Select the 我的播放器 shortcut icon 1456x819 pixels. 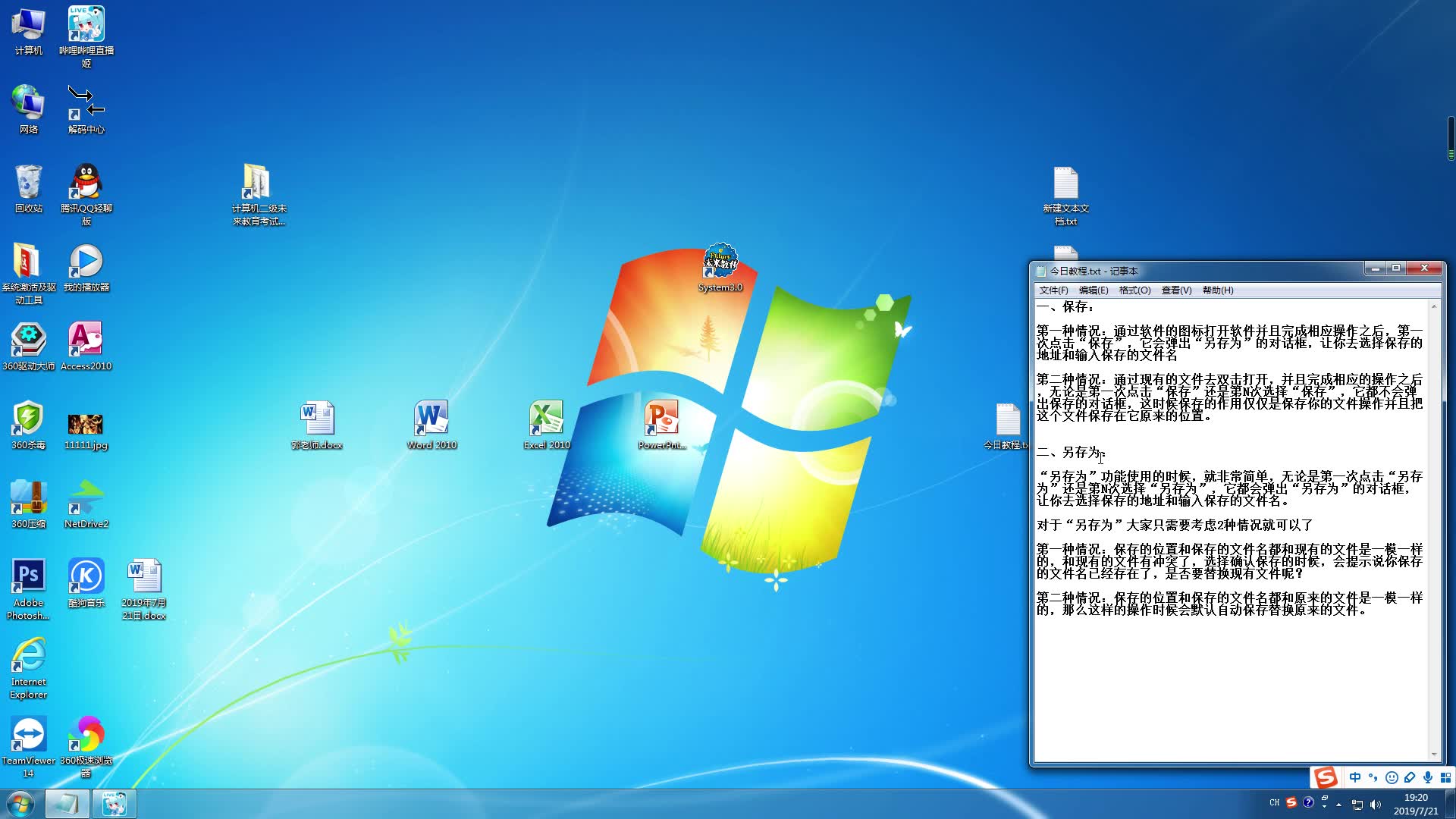coord(86,268)
